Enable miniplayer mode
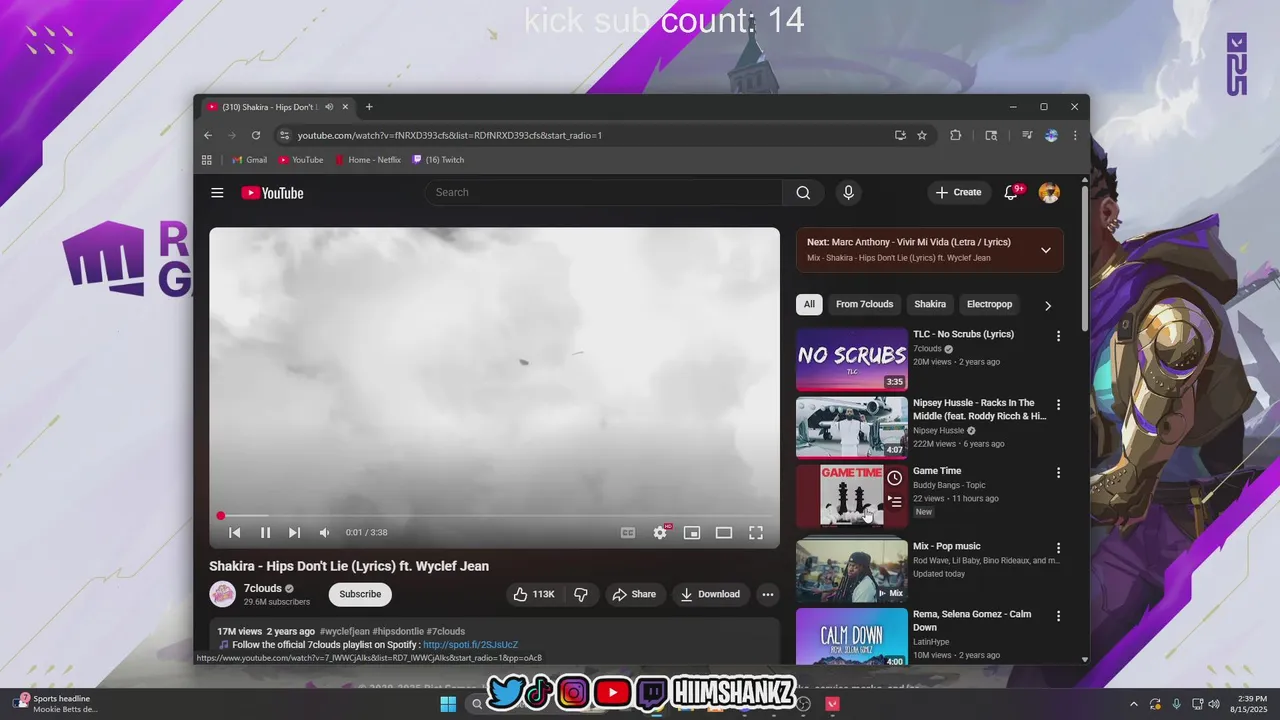 [692, 533]
